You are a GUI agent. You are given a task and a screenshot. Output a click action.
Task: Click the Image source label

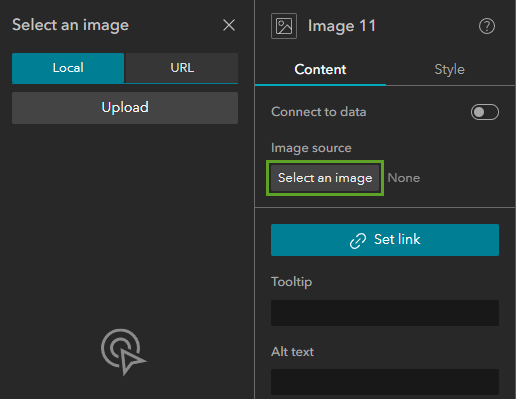(311, 148)
